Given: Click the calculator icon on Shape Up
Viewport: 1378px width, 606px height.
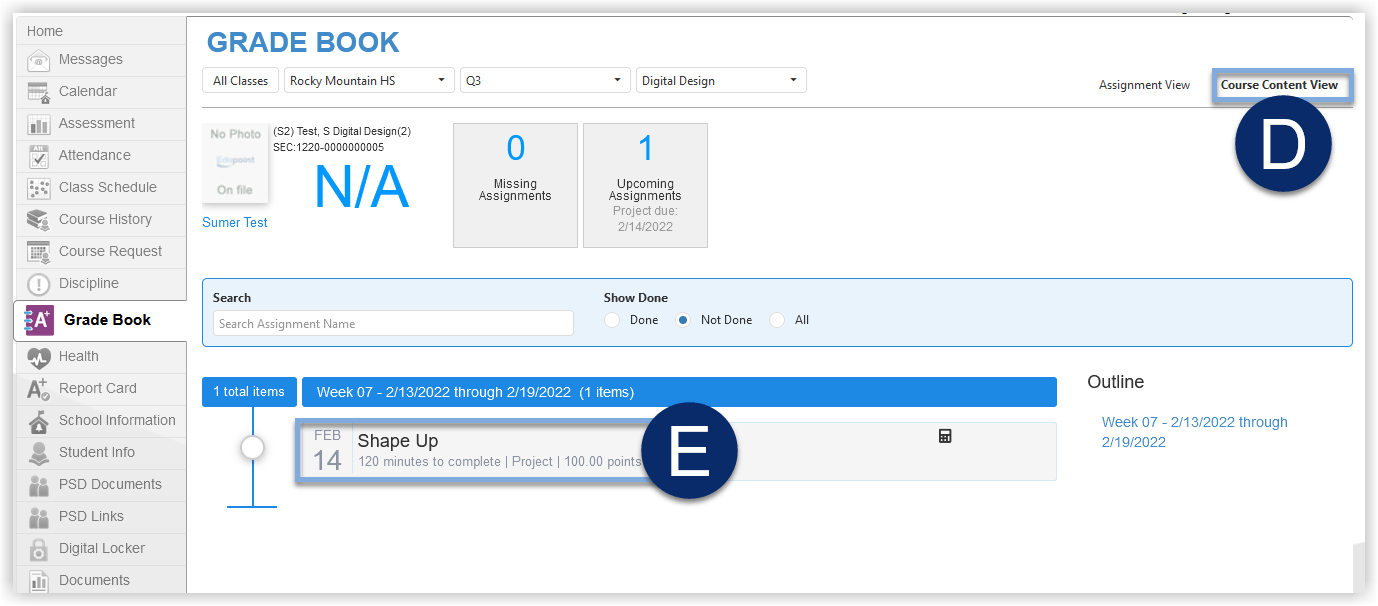Looking at the screenshot, I should pos(945,436).
